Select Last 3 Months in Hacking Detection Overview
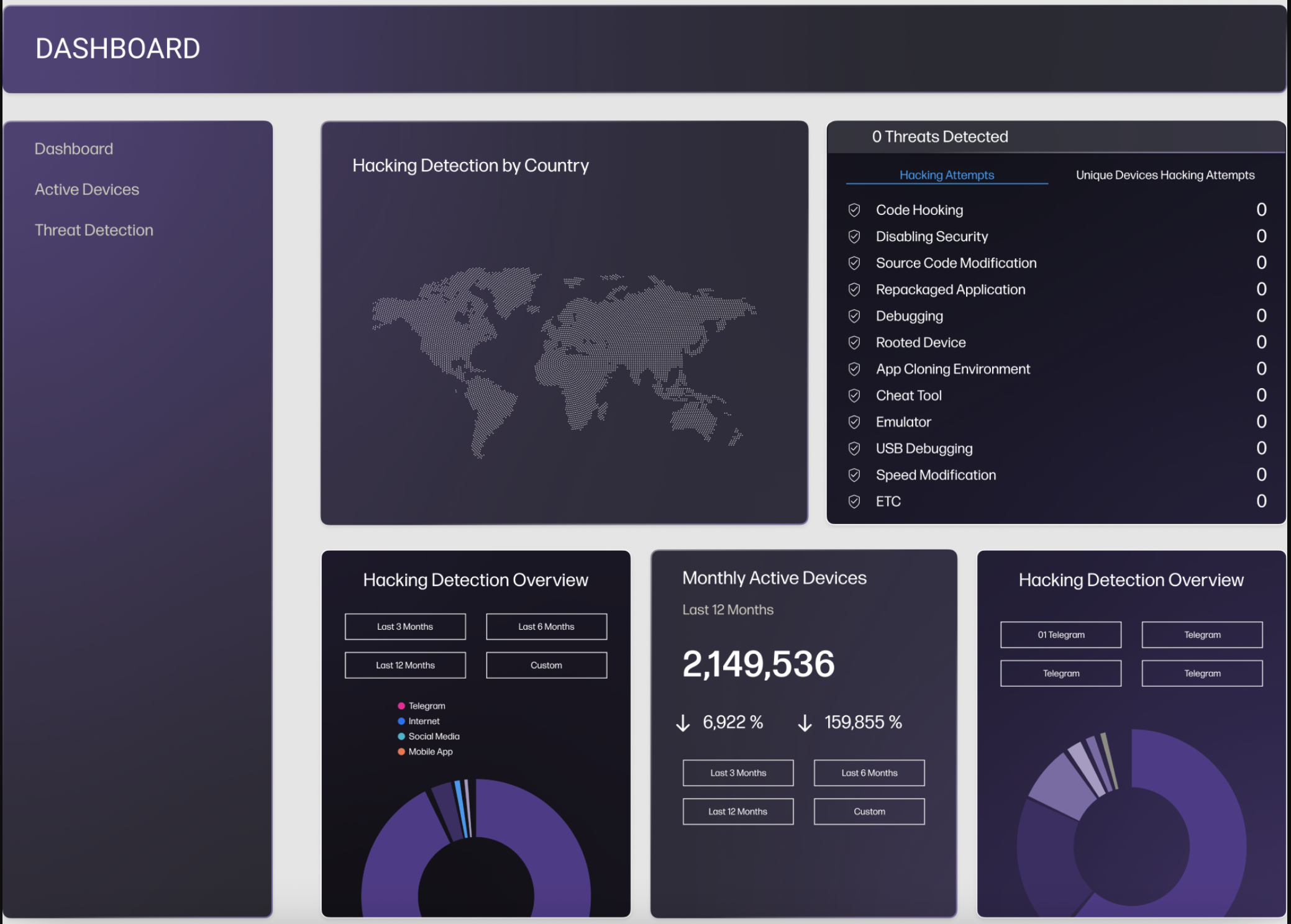The height and width of the screenshot is (924, 1291). pos(405,627)
